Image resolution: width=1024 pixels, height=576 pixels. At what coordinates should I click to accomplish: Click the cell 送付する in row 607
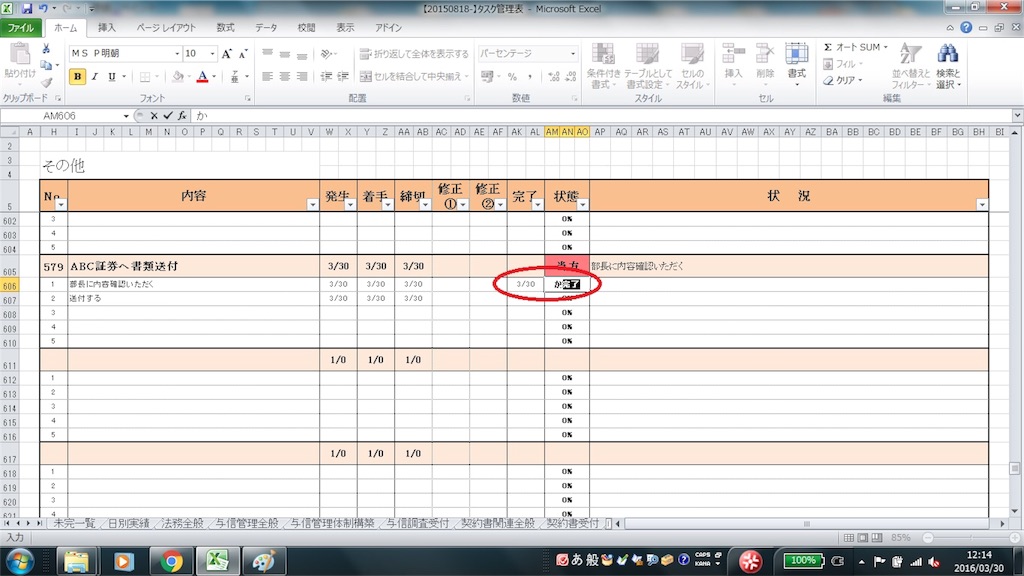point(193,298)
